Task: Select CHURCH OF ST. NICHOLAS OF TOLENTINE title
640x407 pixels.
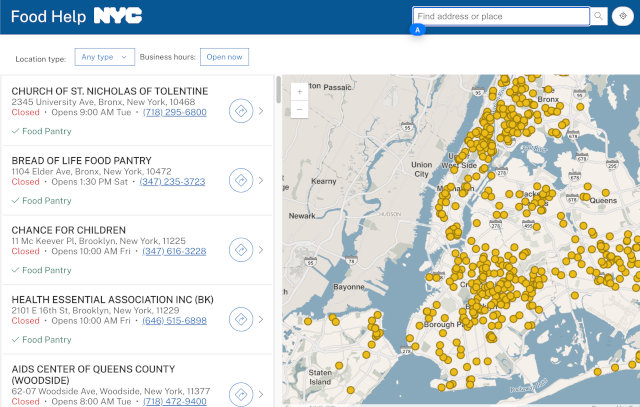Action: 110,91
